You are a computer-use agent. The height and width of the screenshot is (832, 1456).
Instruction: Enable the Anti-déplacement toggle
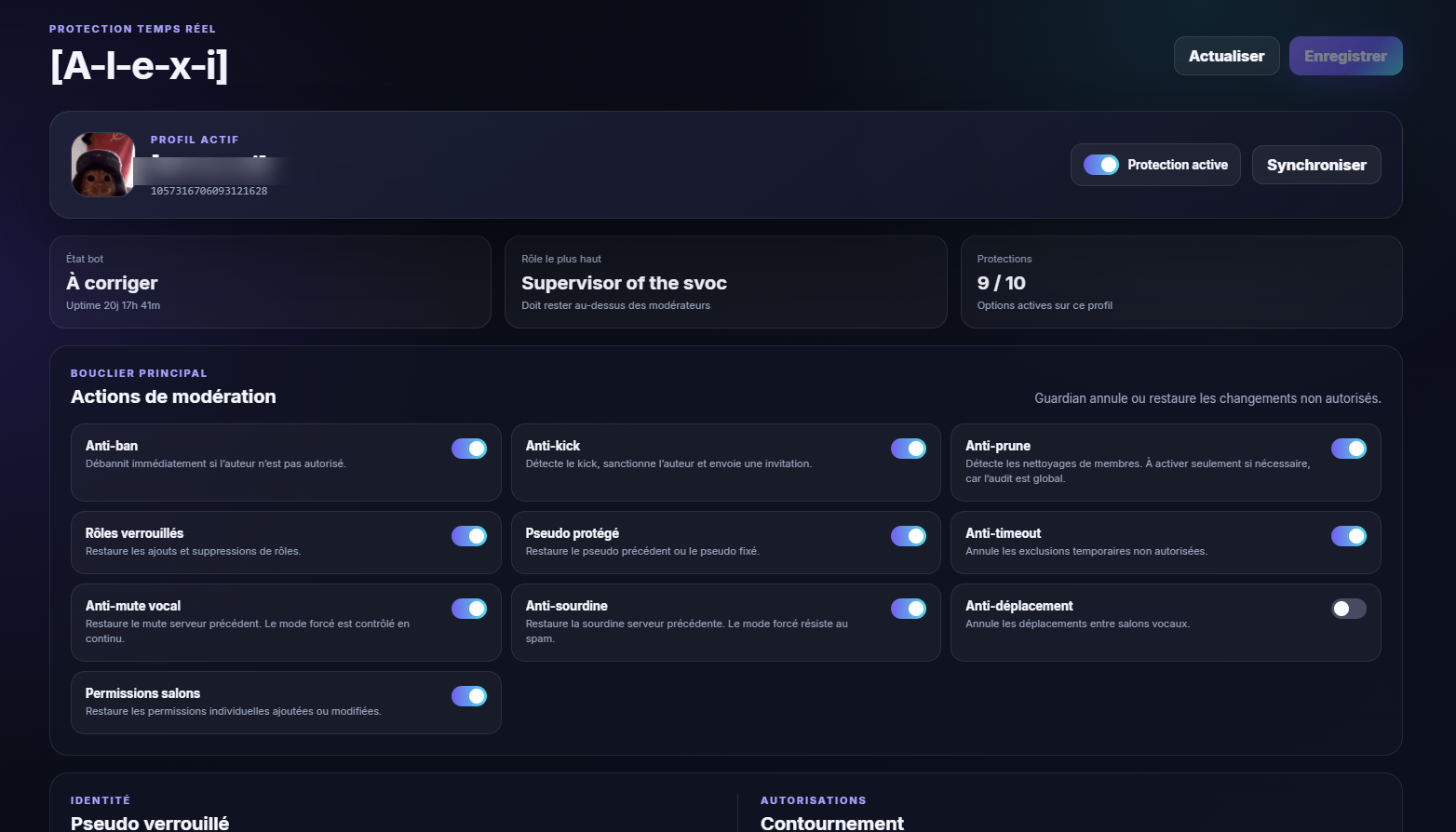pyautogui.click(x=1349, y=609)
